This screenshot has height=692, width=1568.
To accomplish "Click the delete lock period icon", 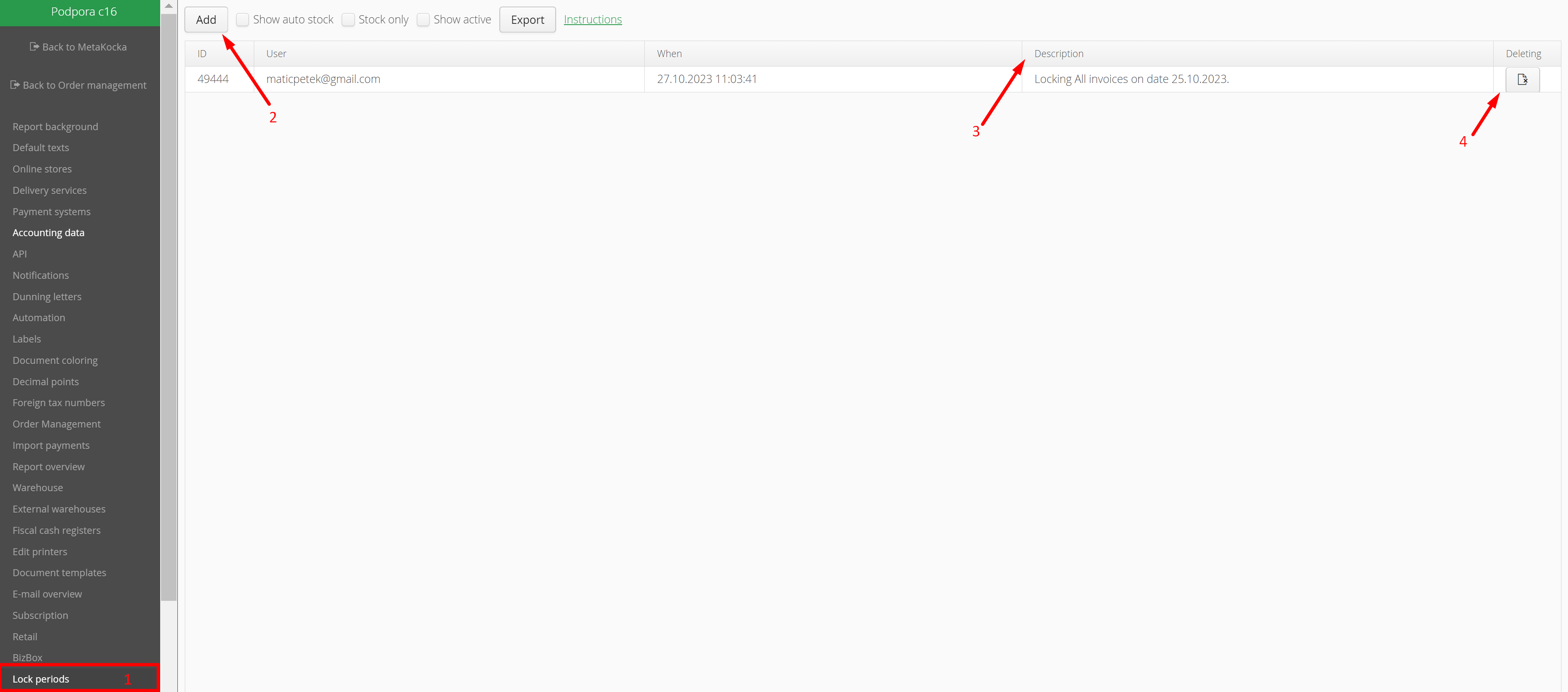I will 1522,80.
